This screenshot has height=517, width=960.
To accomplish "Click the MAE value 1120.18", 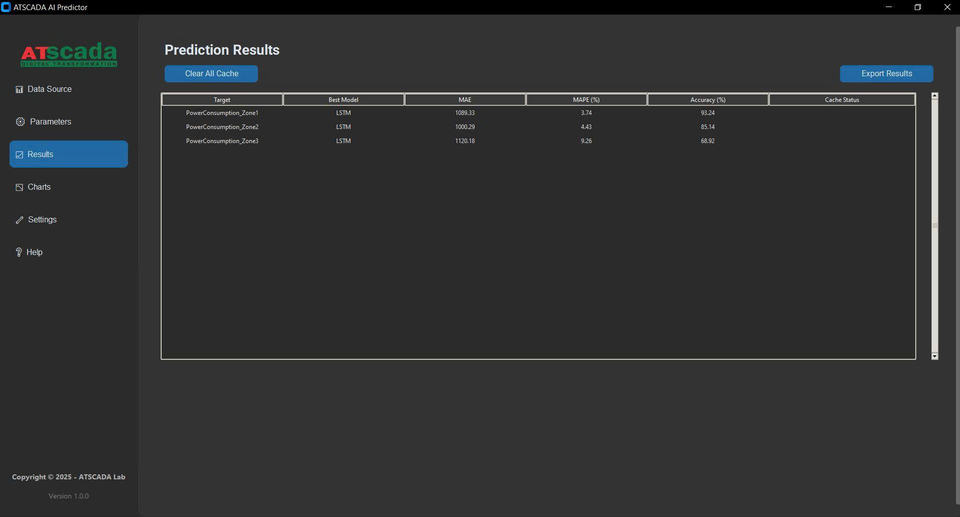I will click(x=465, y=141).
